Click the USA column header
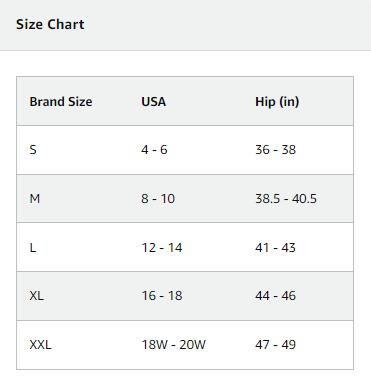The height and width of the screenshot is (390, 371). click(x=153, y=102)
